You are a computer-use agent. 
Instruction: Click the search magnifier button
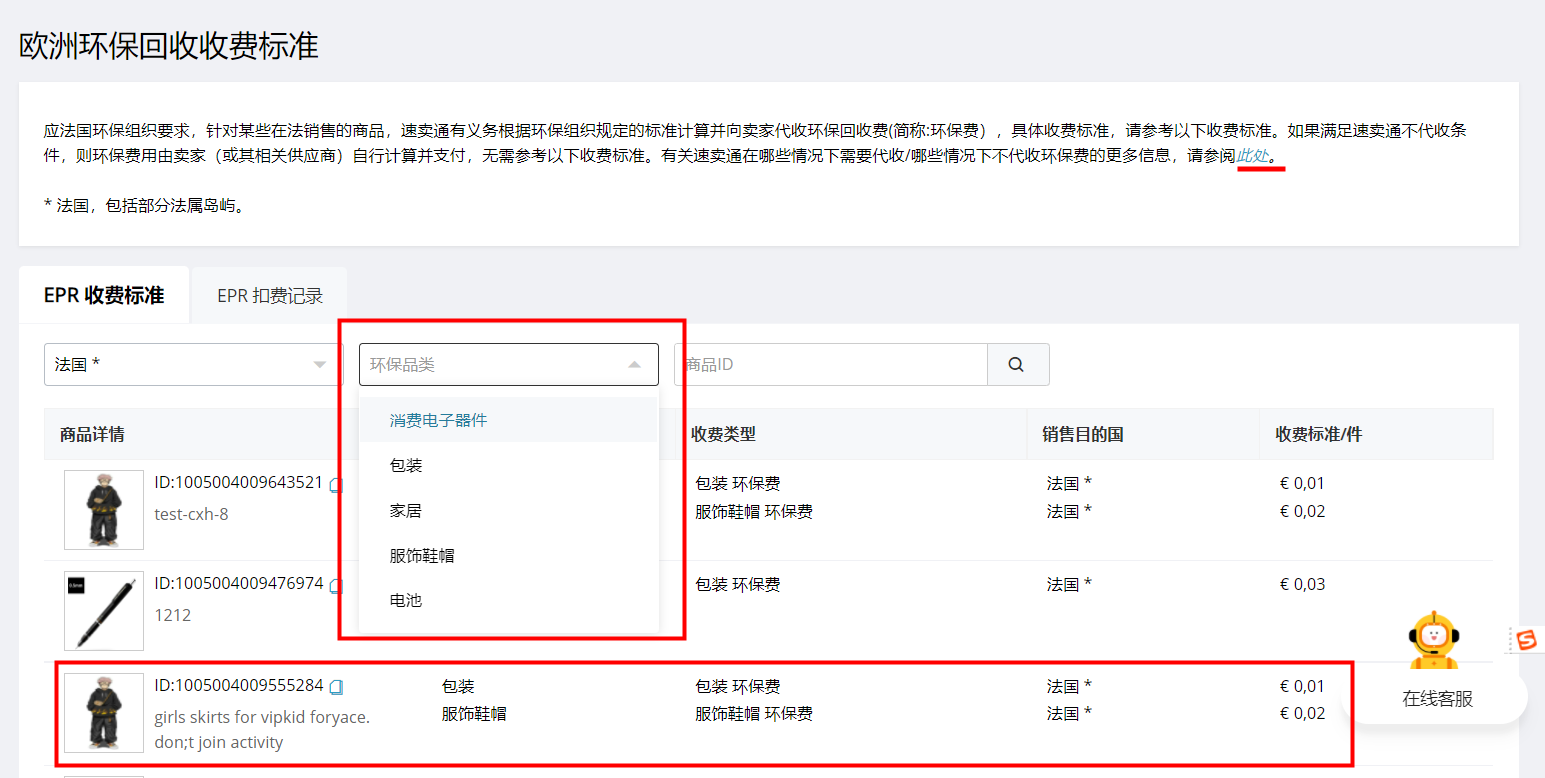tap(1018, 365)
